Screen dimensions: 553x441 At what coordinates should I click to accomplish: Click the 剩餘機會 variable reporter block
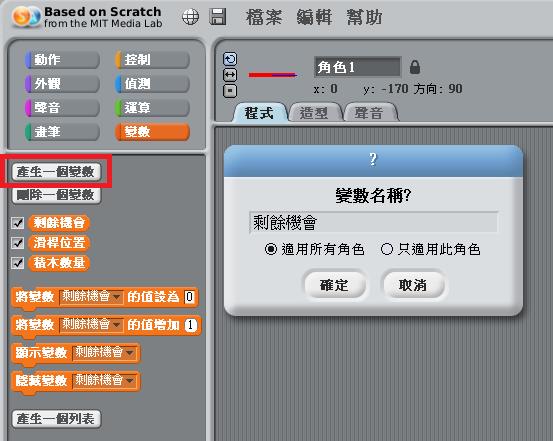[59, 223]
